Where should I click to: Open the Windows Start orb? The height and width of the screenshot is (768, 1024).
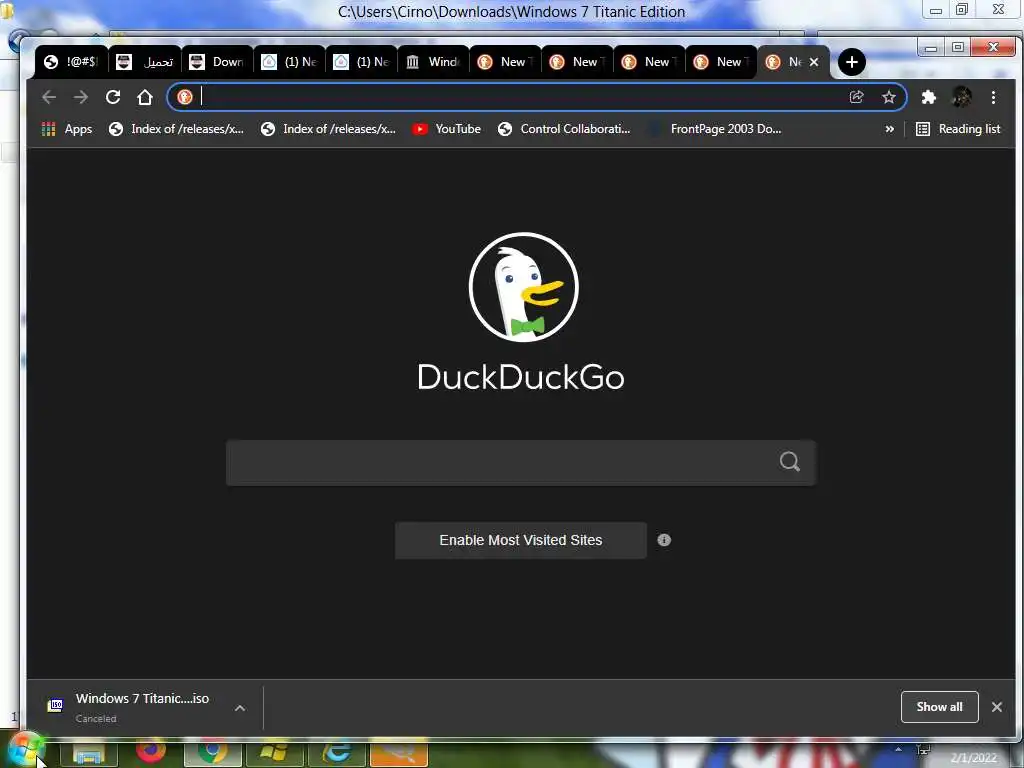point(24,751)
